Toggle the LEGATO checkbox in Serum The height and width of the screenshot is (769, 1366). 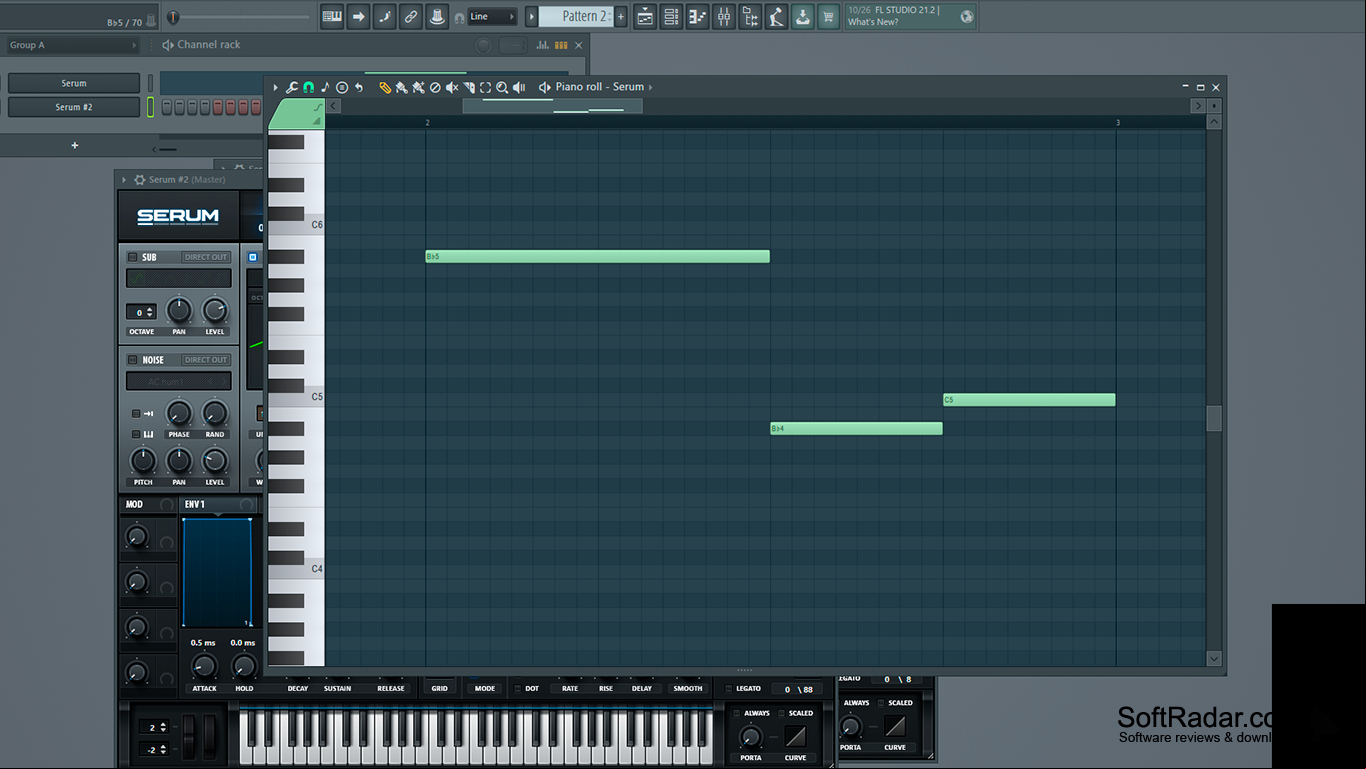729,689
